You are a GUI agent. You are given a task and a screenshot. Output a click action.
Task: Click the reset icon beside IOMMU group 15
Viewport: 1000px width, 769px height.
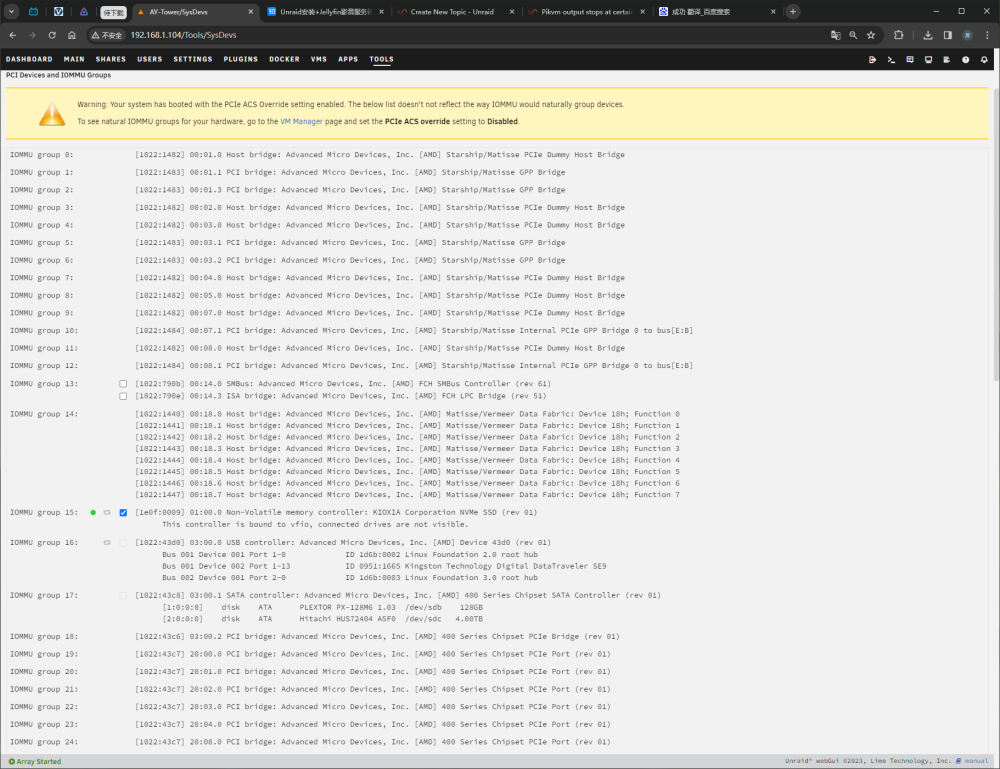coord(107,513)
